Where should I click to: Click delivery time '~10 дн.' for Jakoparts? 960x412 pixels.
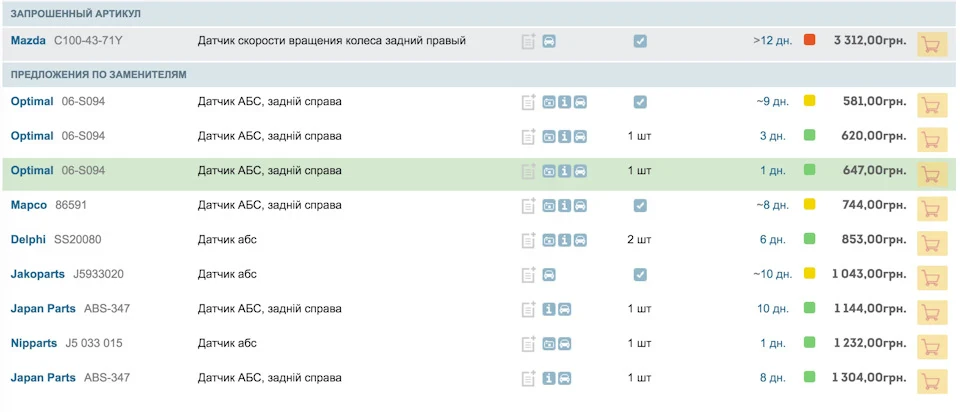click(773, 274)
